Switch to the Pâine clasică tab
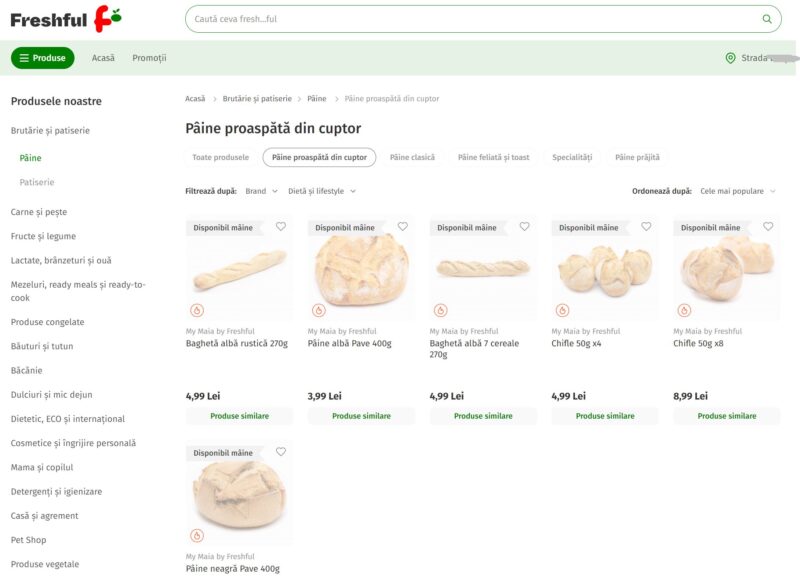The height and width of the screenshot is (576, 800). point(412,157)
